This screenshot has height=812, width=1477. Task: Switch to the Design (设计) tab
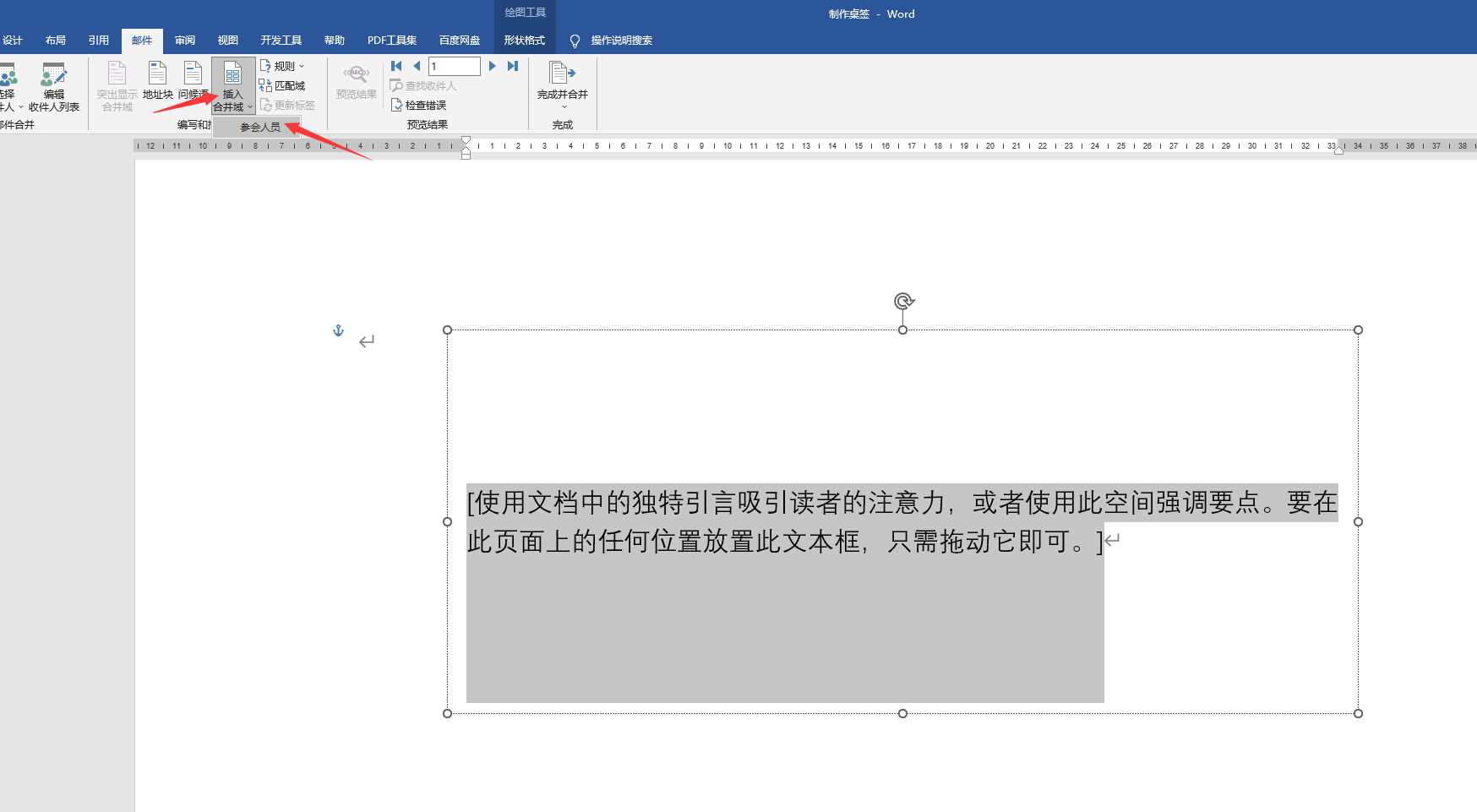point(13,41)
